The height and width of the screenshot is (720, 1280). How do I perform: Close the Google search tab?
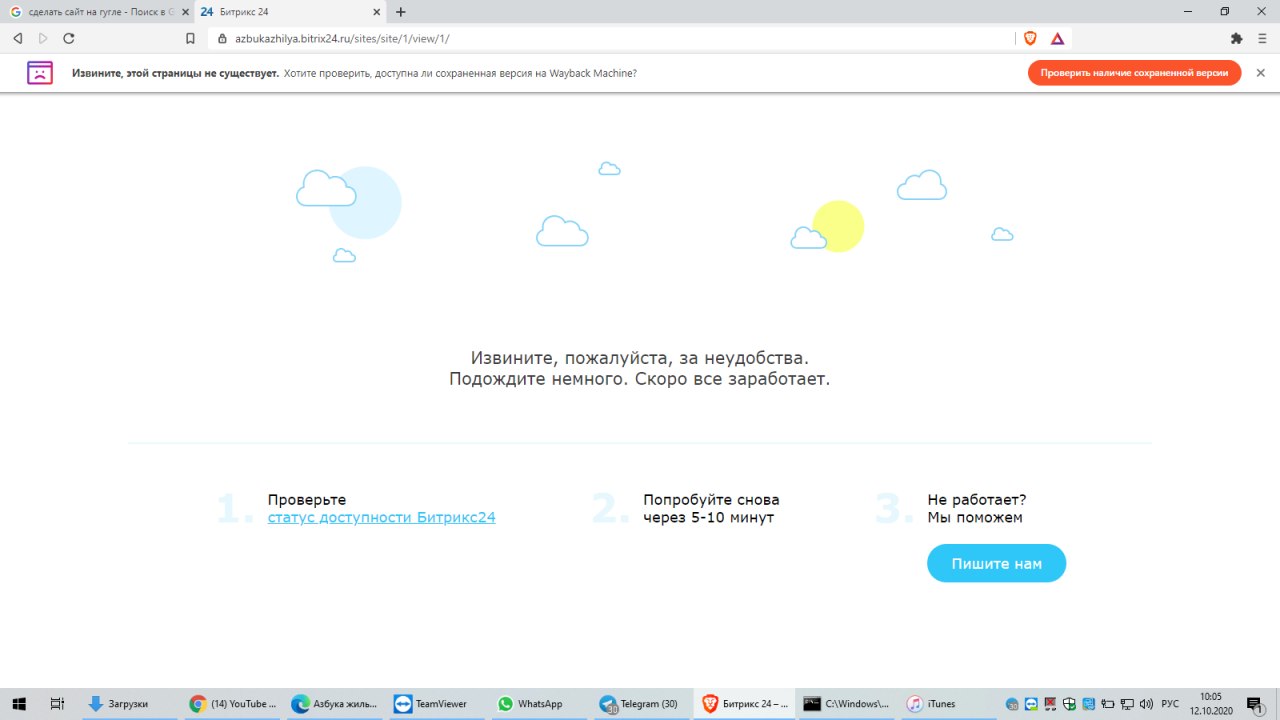185,12
